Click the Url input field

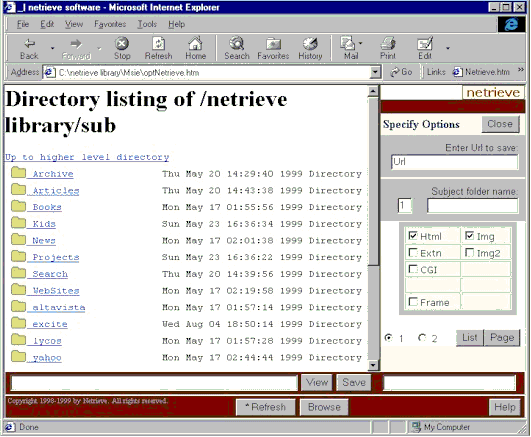(454, 162)
